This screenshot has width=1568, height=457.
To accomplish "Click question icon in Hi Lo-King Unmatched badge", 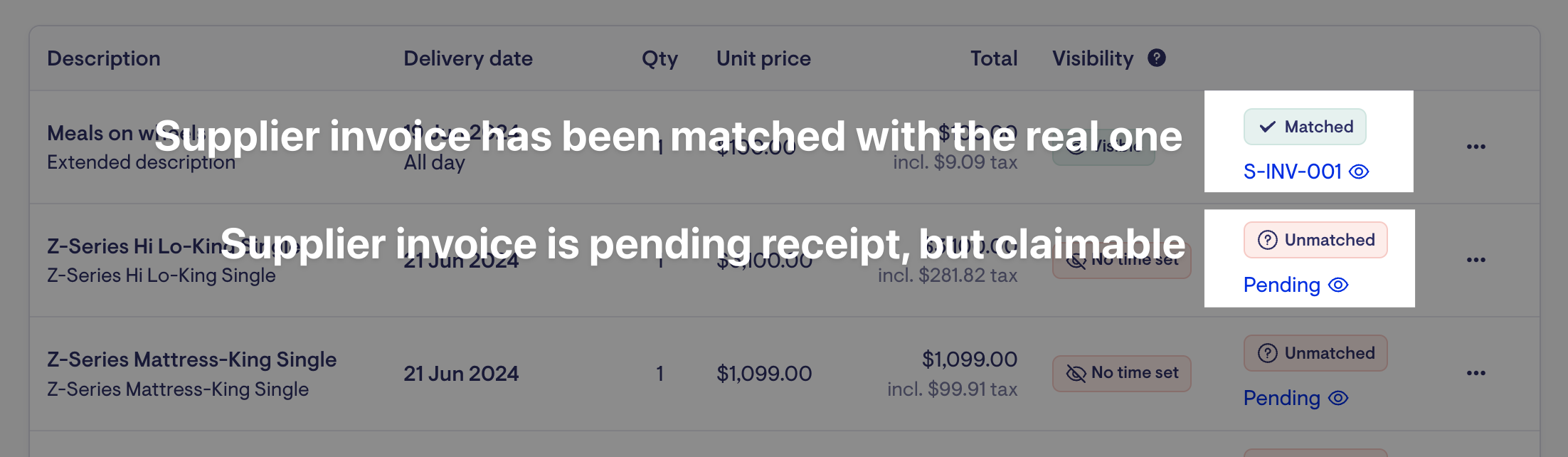I will coord(1267,240).
